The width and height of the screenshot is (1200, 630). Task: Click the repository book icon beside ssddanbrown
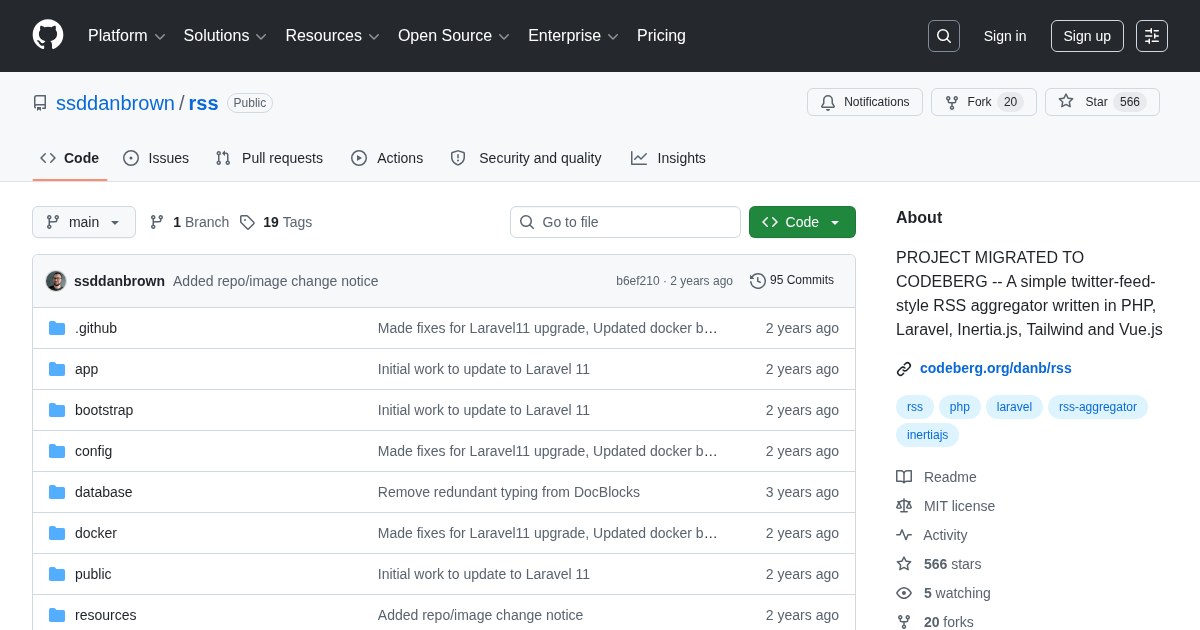click(x=40, y=103)
